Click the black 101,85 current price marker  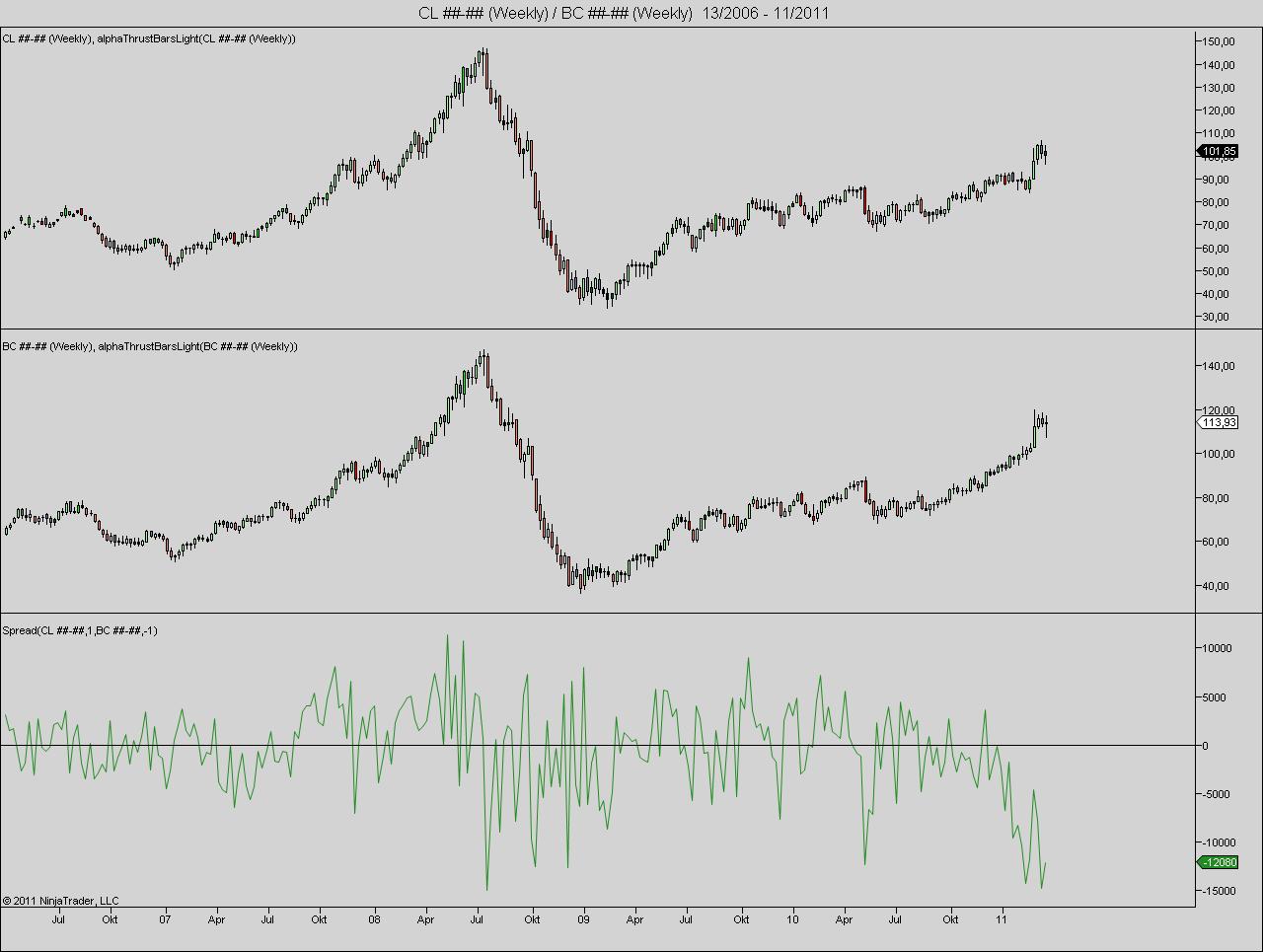[1218, 152]
